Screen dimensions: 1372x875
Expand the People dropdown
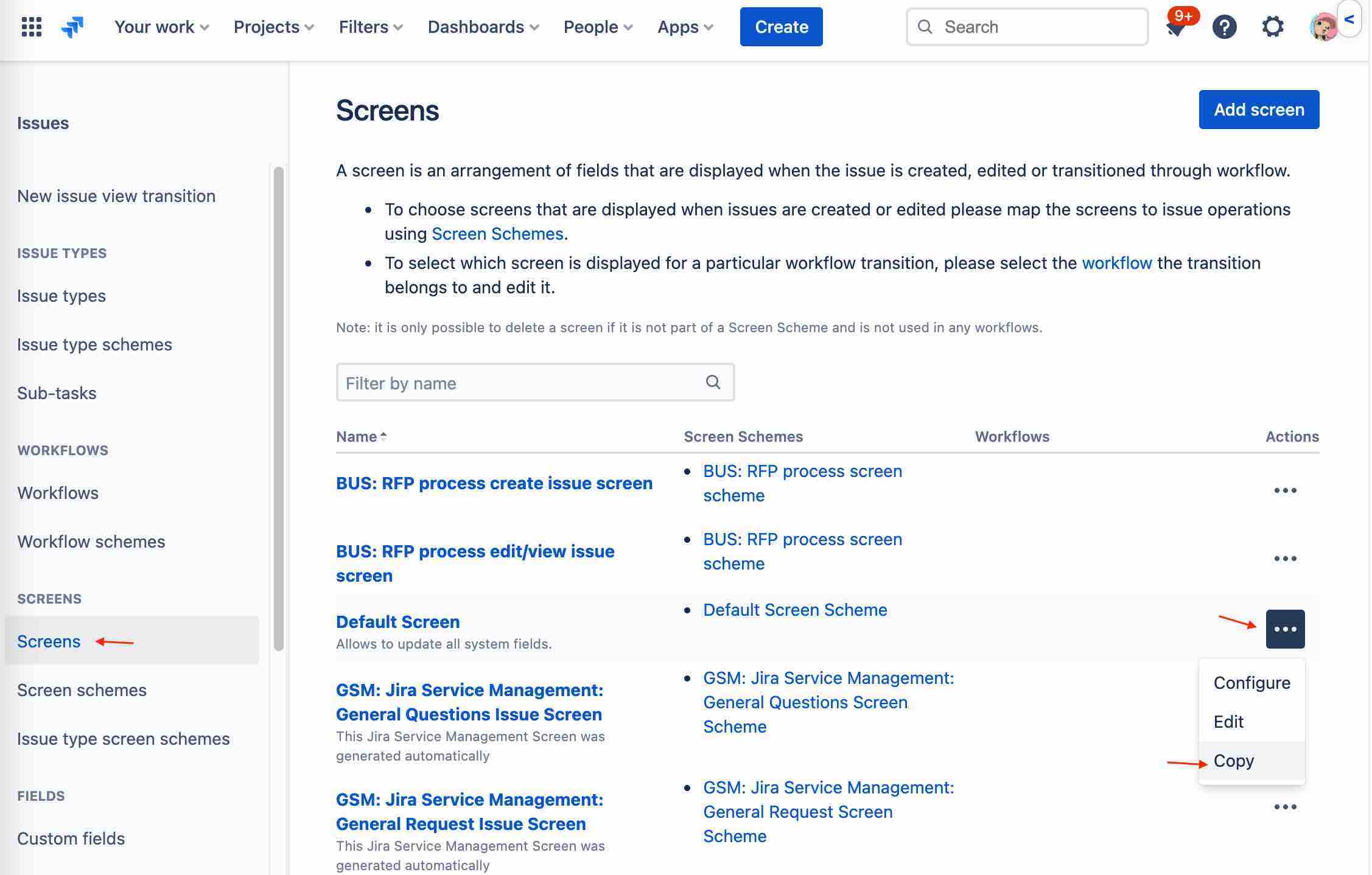pos(597,27)
